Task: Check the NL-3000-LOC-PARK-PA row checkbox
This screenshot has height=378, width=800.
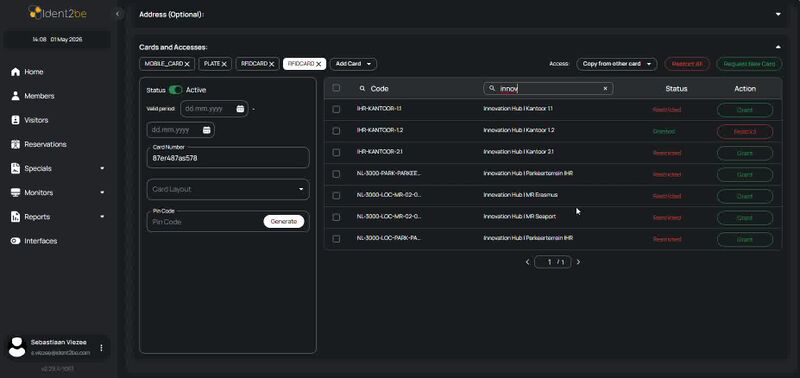Action: [x=336, y=238]
